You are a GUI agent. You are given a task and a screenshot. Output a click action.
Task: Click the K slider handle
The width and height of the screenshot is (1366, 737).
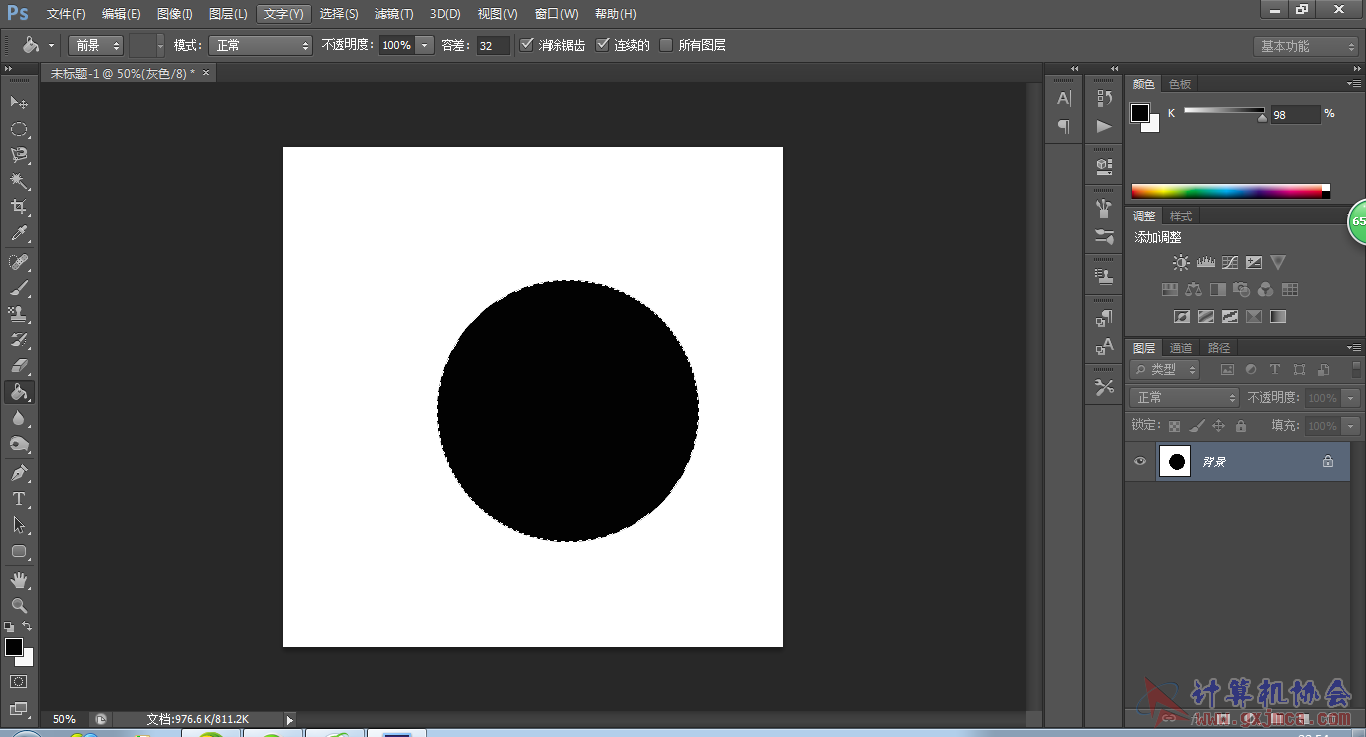[1262, 118]
